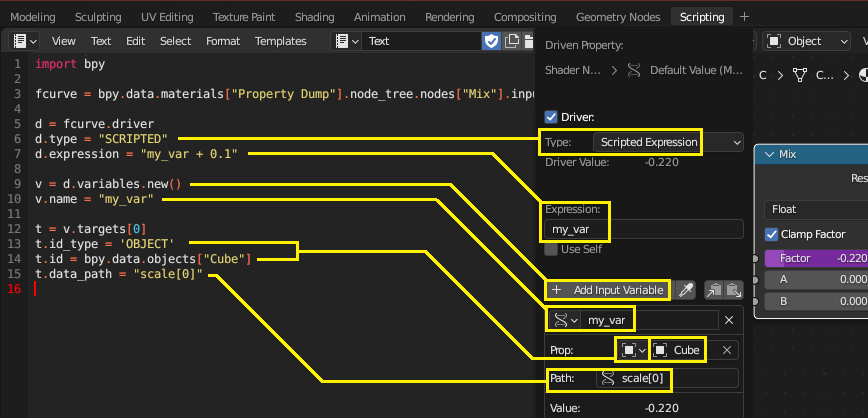Remove the my_var driver variable
868x418 pixels.
729,320
